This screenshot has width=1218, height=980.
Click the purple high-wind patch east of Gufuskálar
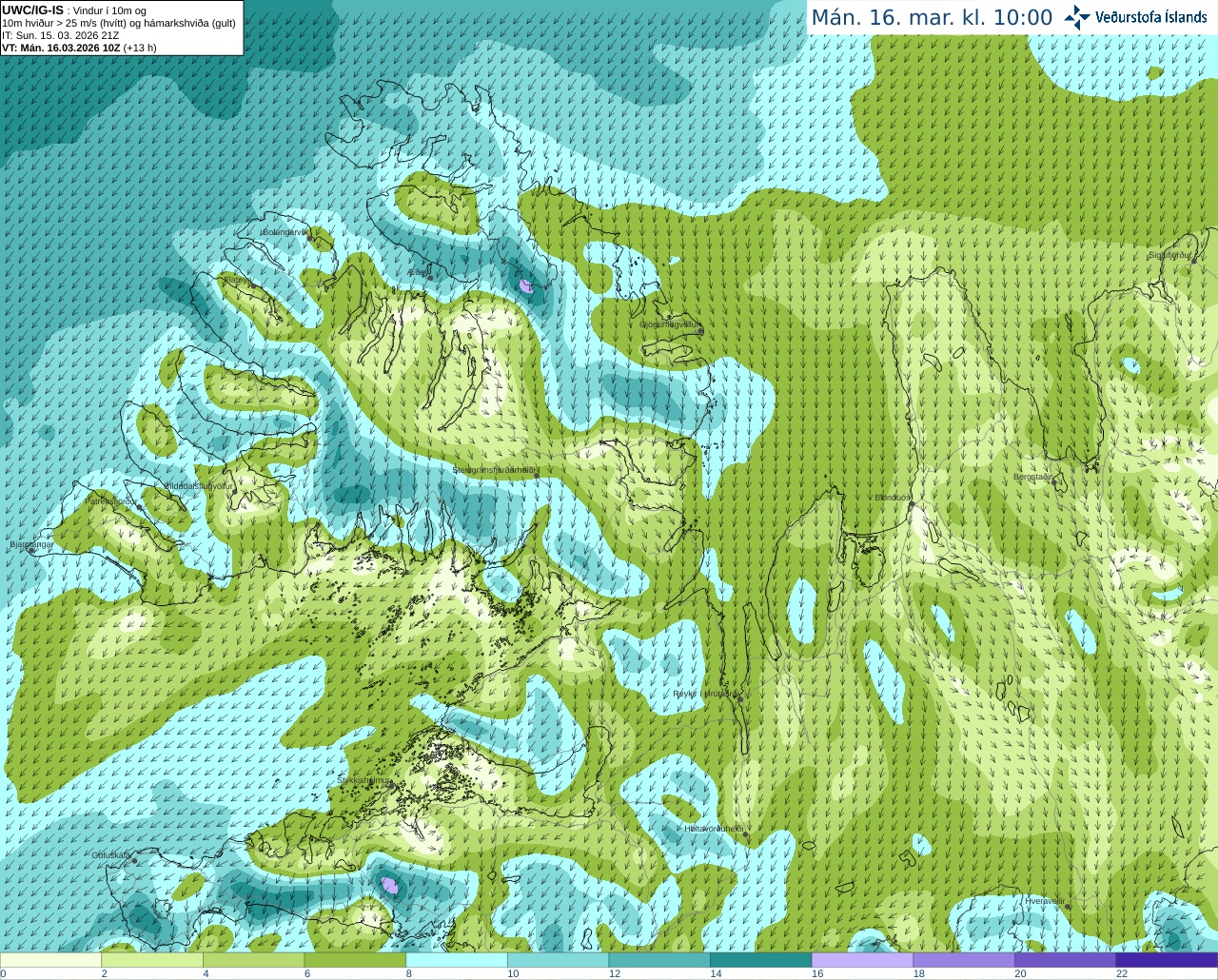coord(390,886)
